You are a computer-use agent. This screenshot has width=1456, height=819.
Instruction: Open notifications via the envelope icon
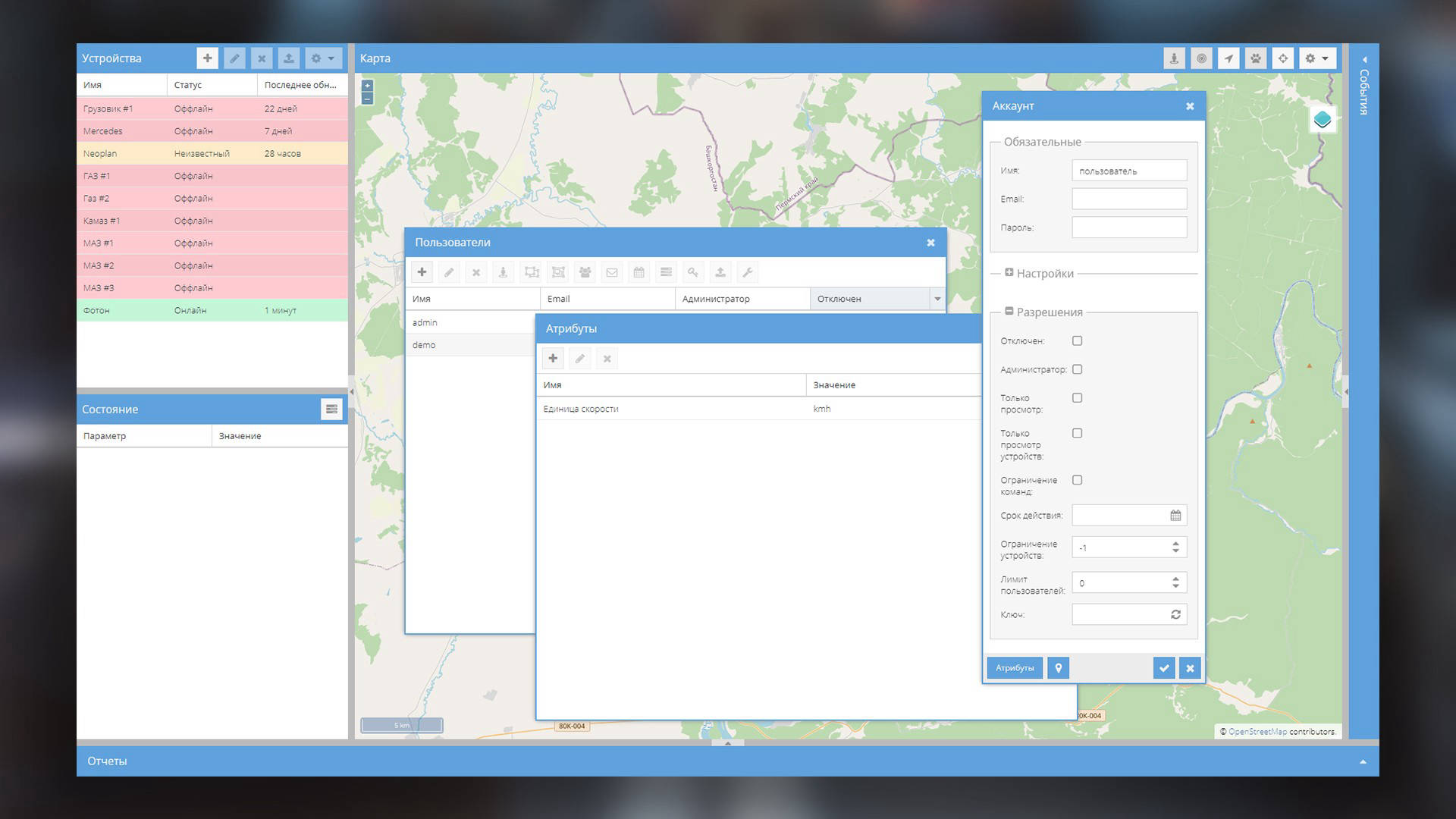612,271
